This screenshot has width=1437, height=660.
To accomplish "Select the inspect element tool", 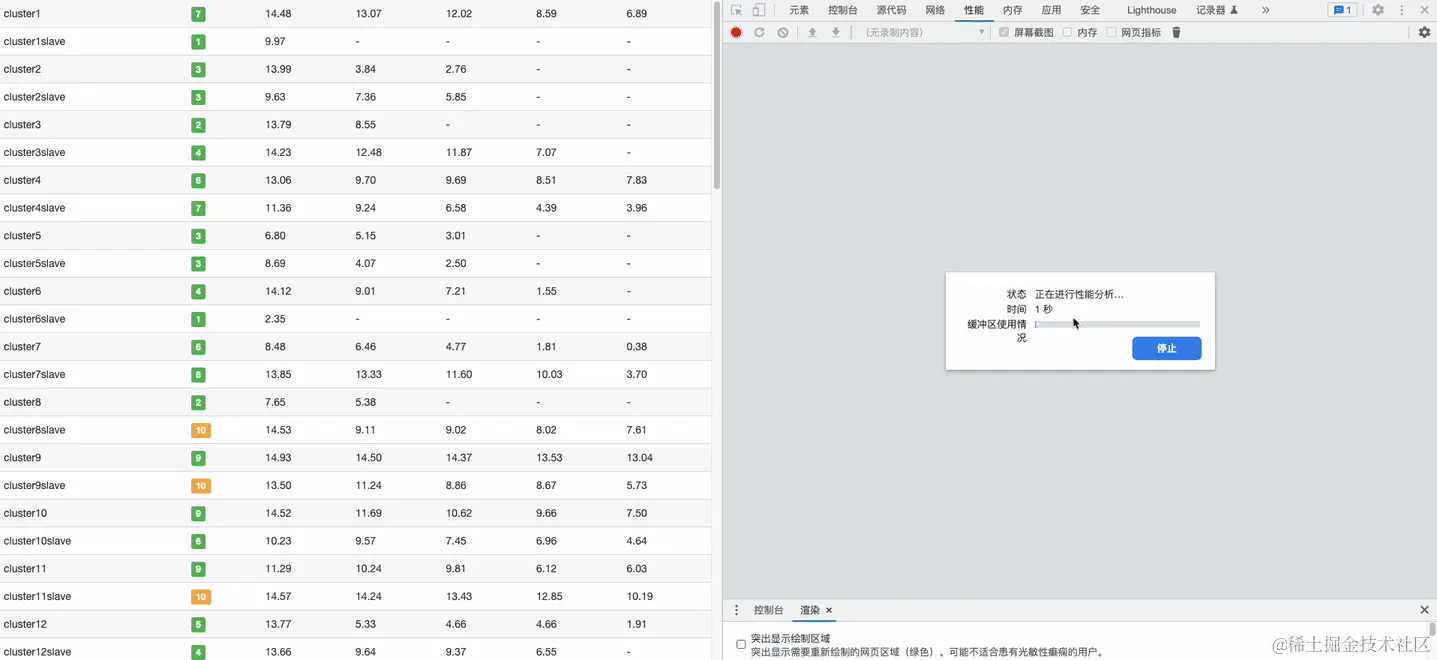I will tap(736, 9).
